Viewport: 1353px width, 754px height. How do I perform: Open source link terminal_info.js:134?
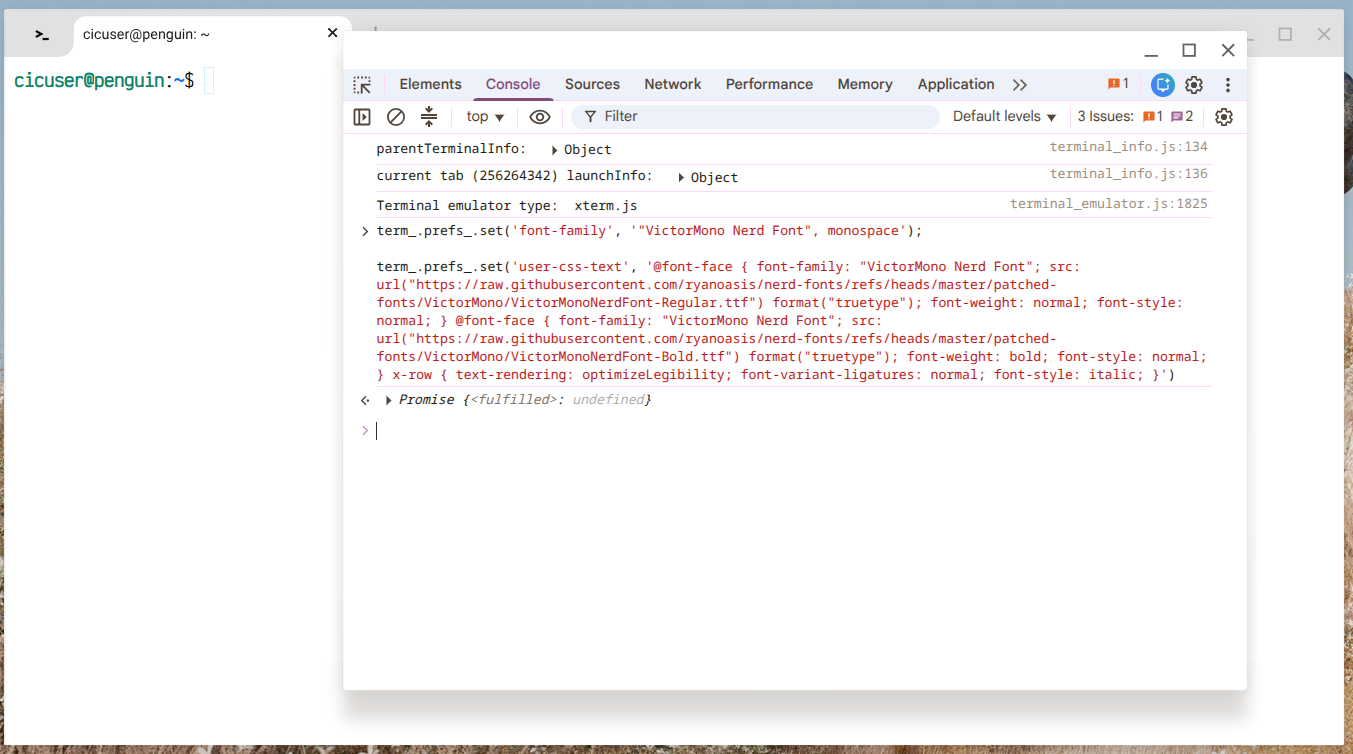[1129, 147]
